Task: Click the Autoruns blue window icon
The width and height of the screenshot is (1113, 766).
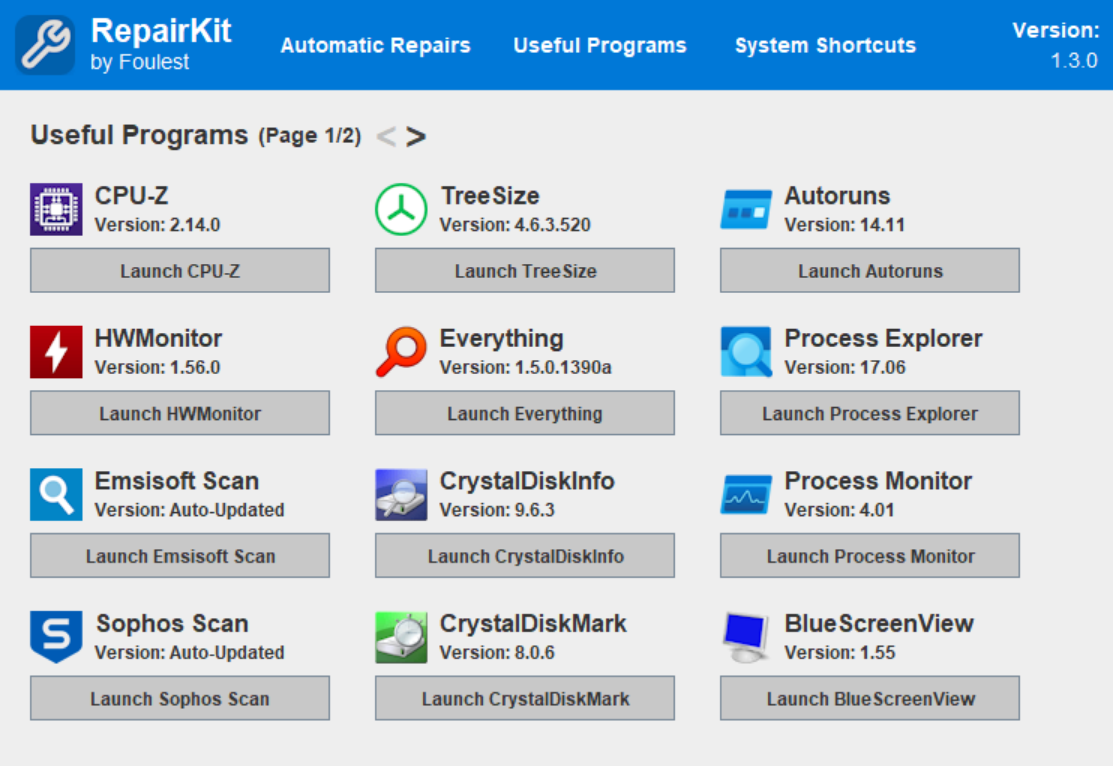Action: 746,209
